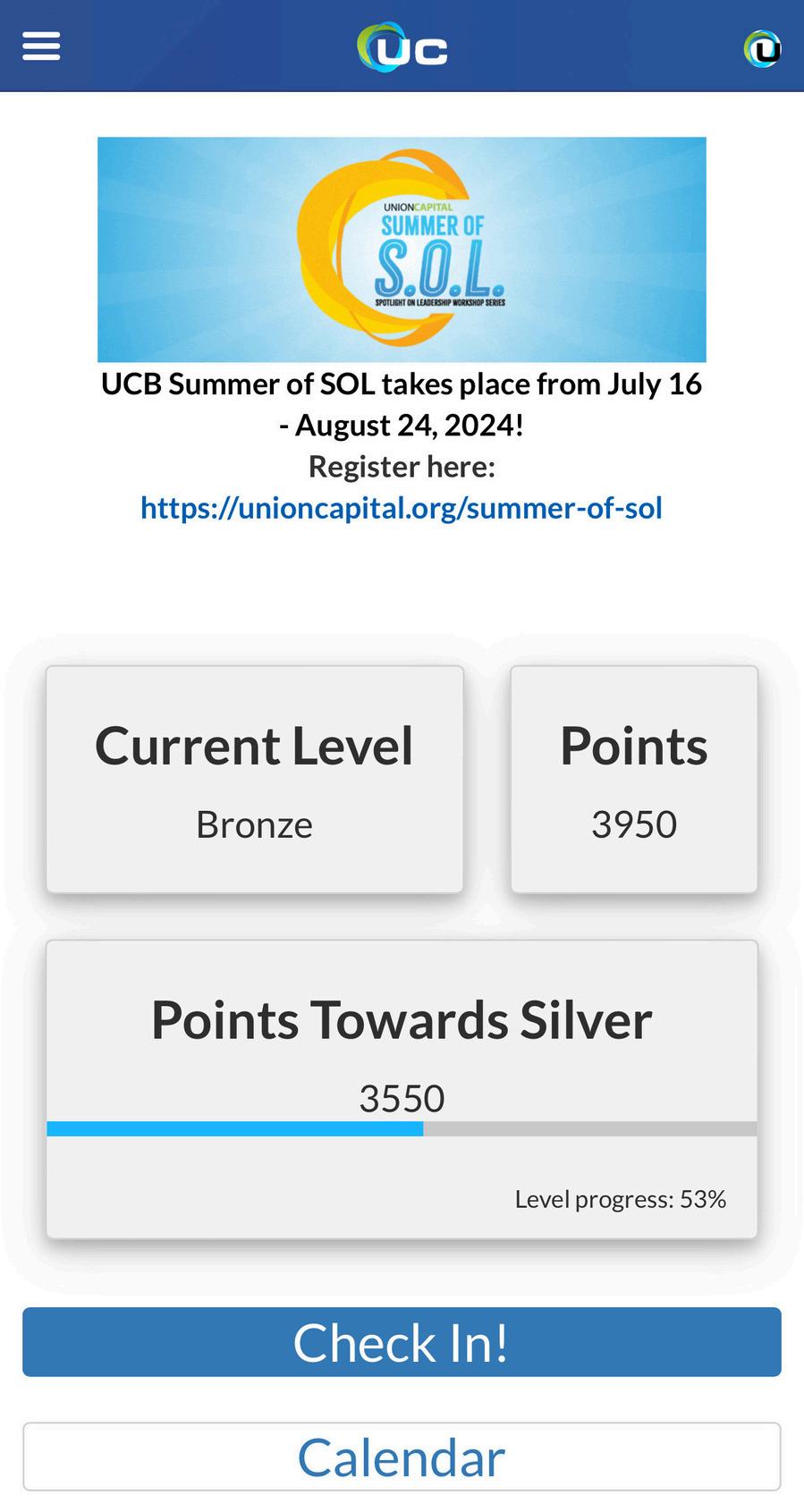Tap the Current Level card

click(255, 779)
